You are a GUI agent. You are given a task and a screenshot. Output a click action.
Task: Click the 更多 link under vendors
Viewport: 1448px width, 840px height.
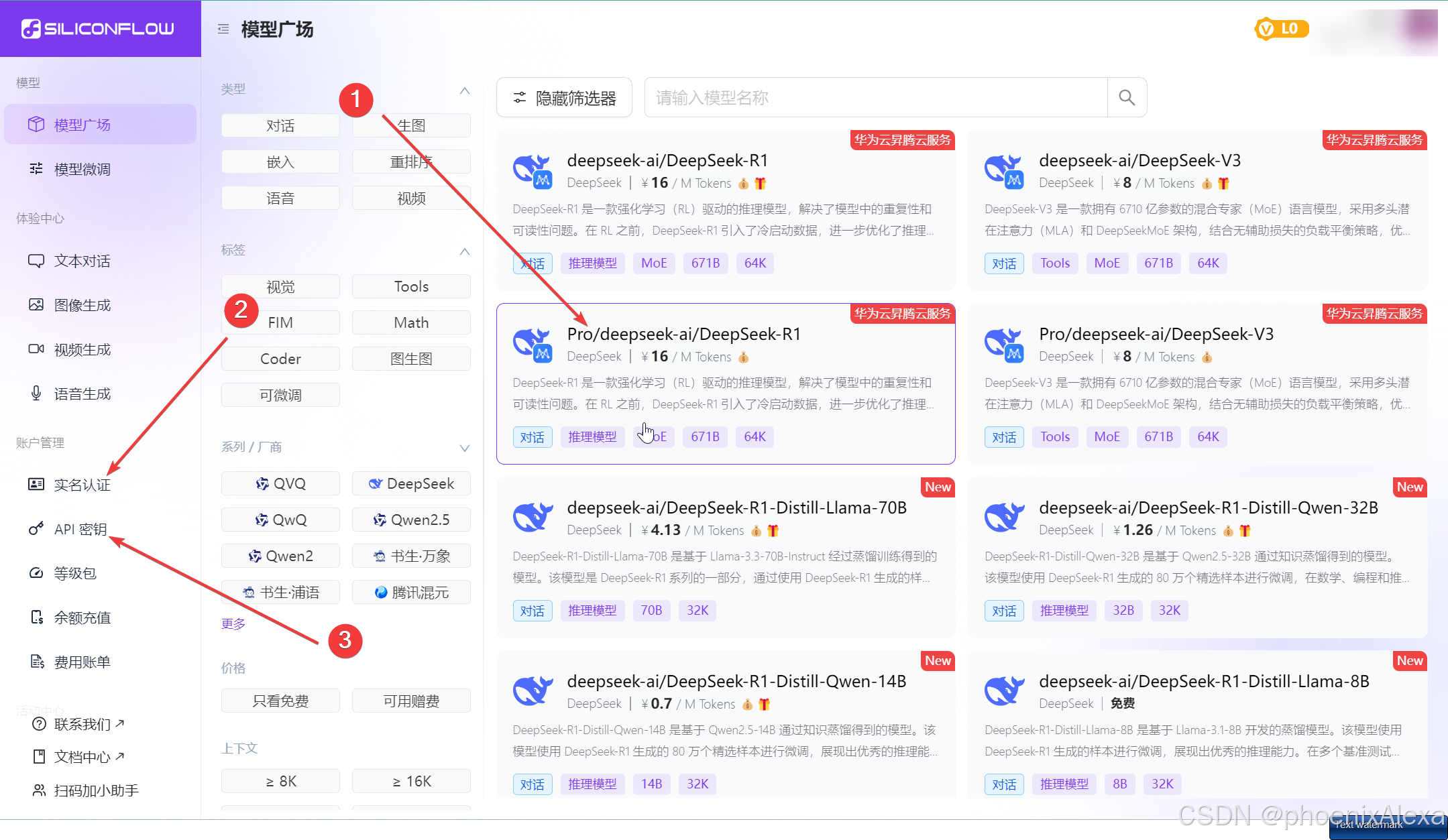click(233, 623)
